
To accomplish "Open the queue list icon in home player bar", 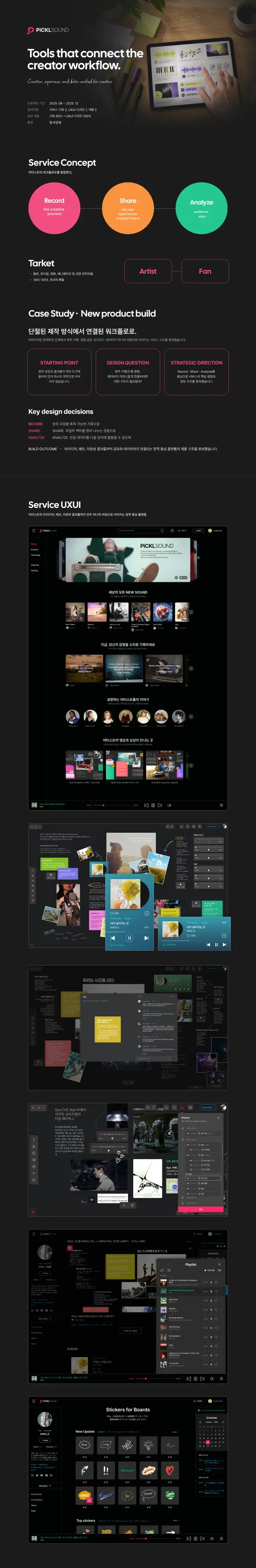I will click(x=221, y=805).
